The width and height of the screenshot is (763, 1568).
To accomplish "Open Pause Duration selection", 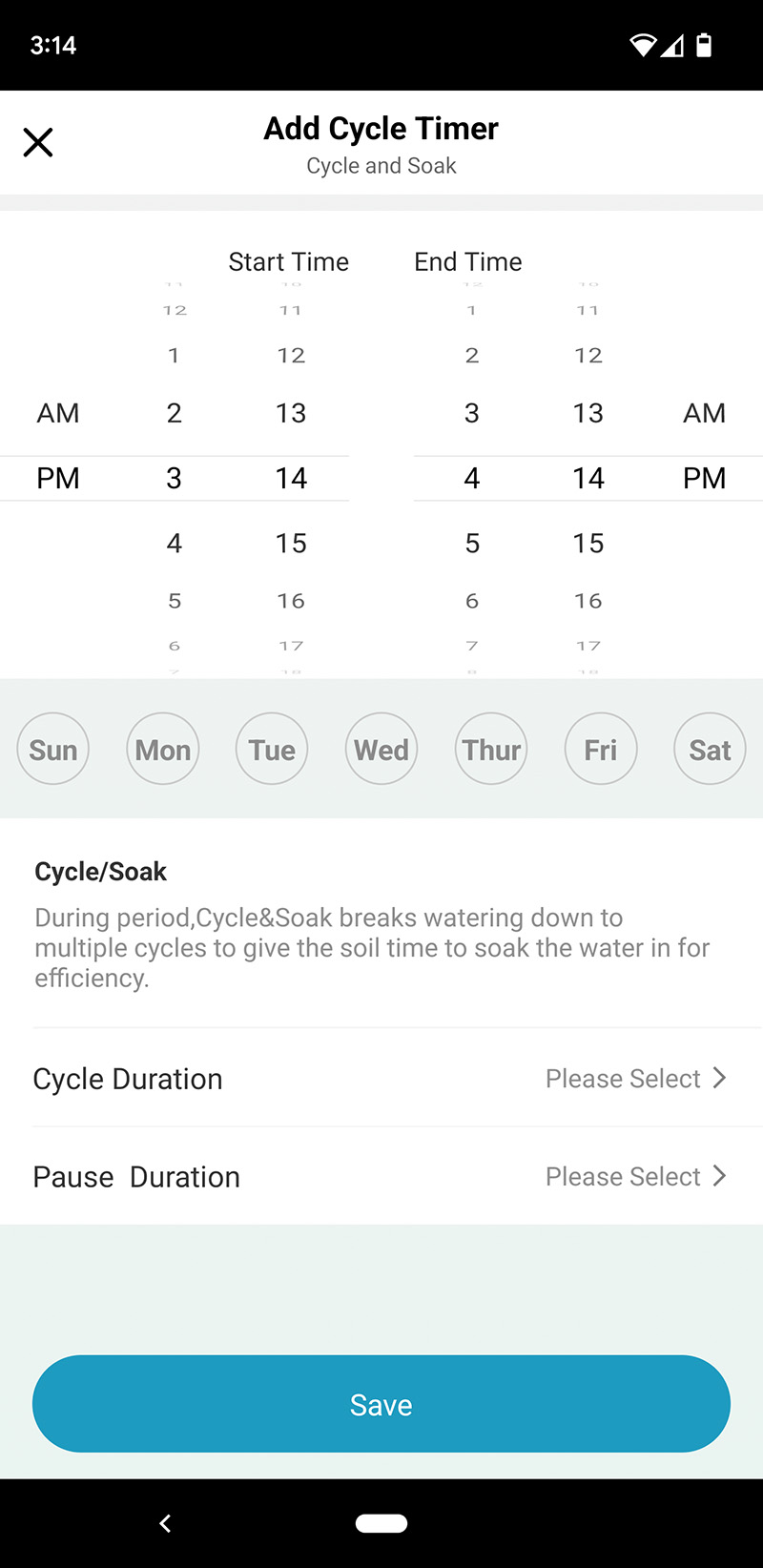I will [x=381, y=1177].
